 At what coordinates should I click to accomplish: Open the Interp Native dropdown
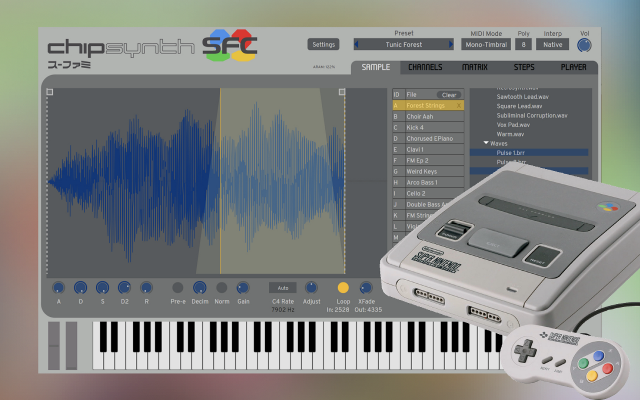click(x=552, y=44)
